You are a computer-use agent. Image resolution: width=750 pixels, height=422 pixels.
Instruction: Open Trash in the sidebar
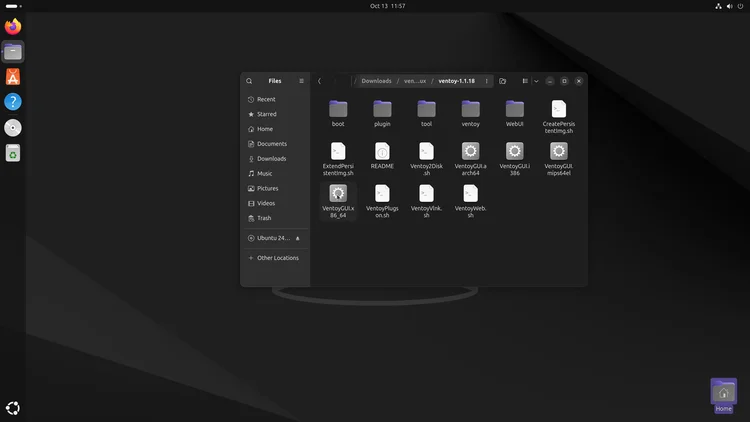[275, 218]
